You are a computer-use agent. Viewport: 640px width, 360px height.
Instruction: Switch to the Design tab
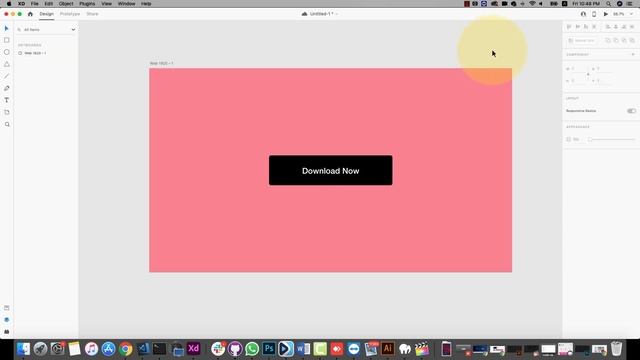[47, 14]
